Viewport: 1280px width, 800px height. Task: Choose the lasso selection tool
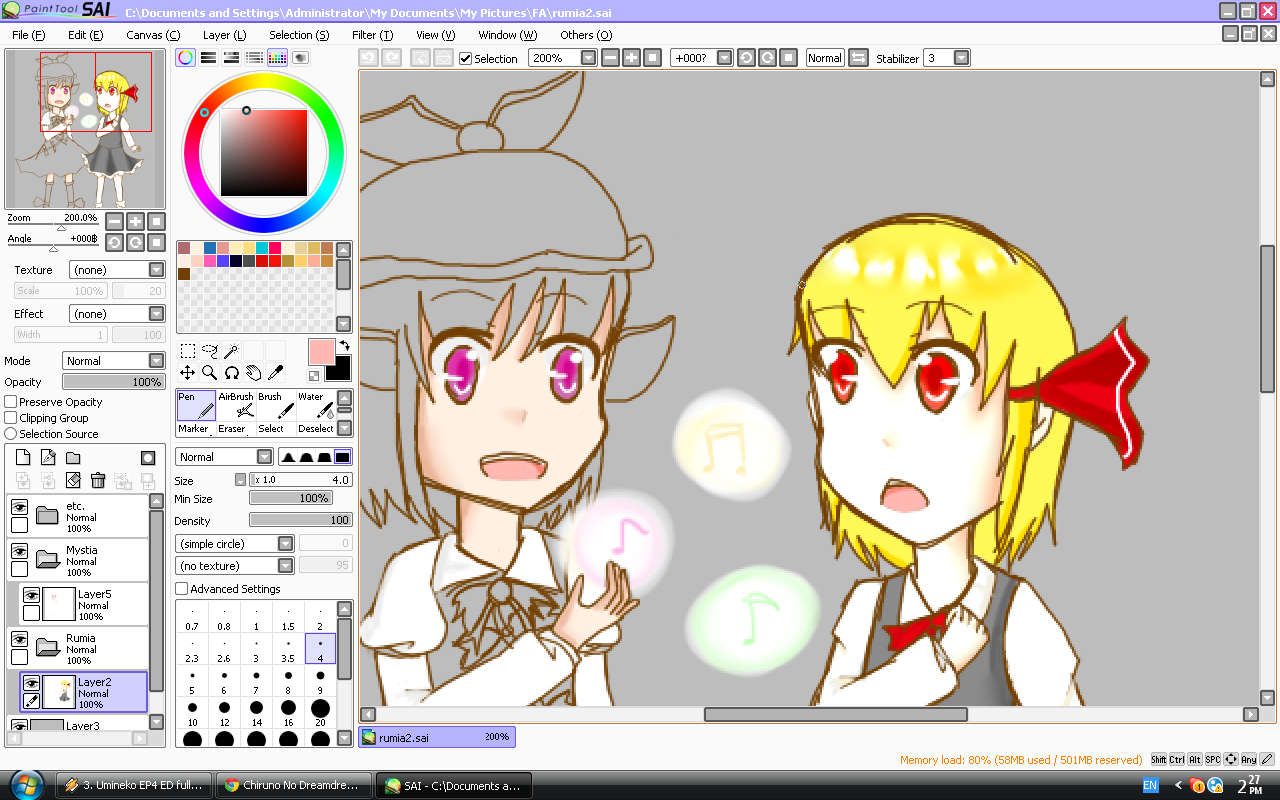click(210, 351)
